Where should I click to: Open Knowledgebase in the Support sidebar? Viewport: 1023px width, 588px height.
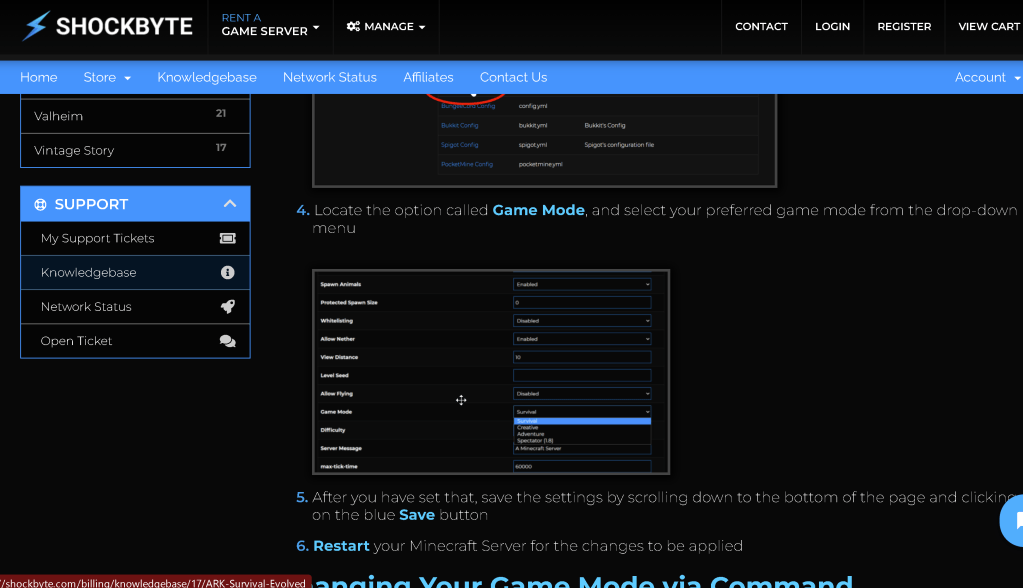coord(135,272)
